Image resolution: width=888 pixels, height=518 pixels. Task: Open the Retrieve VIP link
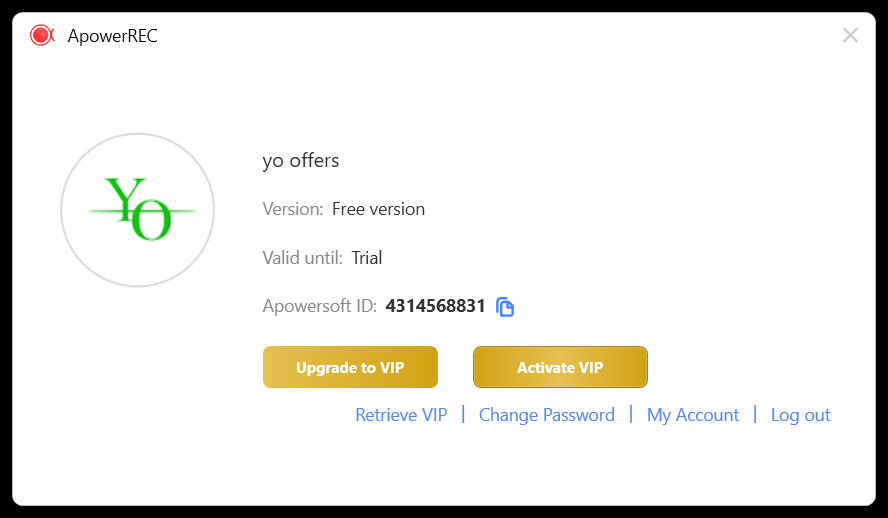pyautogui.click(x=401, y=415)
